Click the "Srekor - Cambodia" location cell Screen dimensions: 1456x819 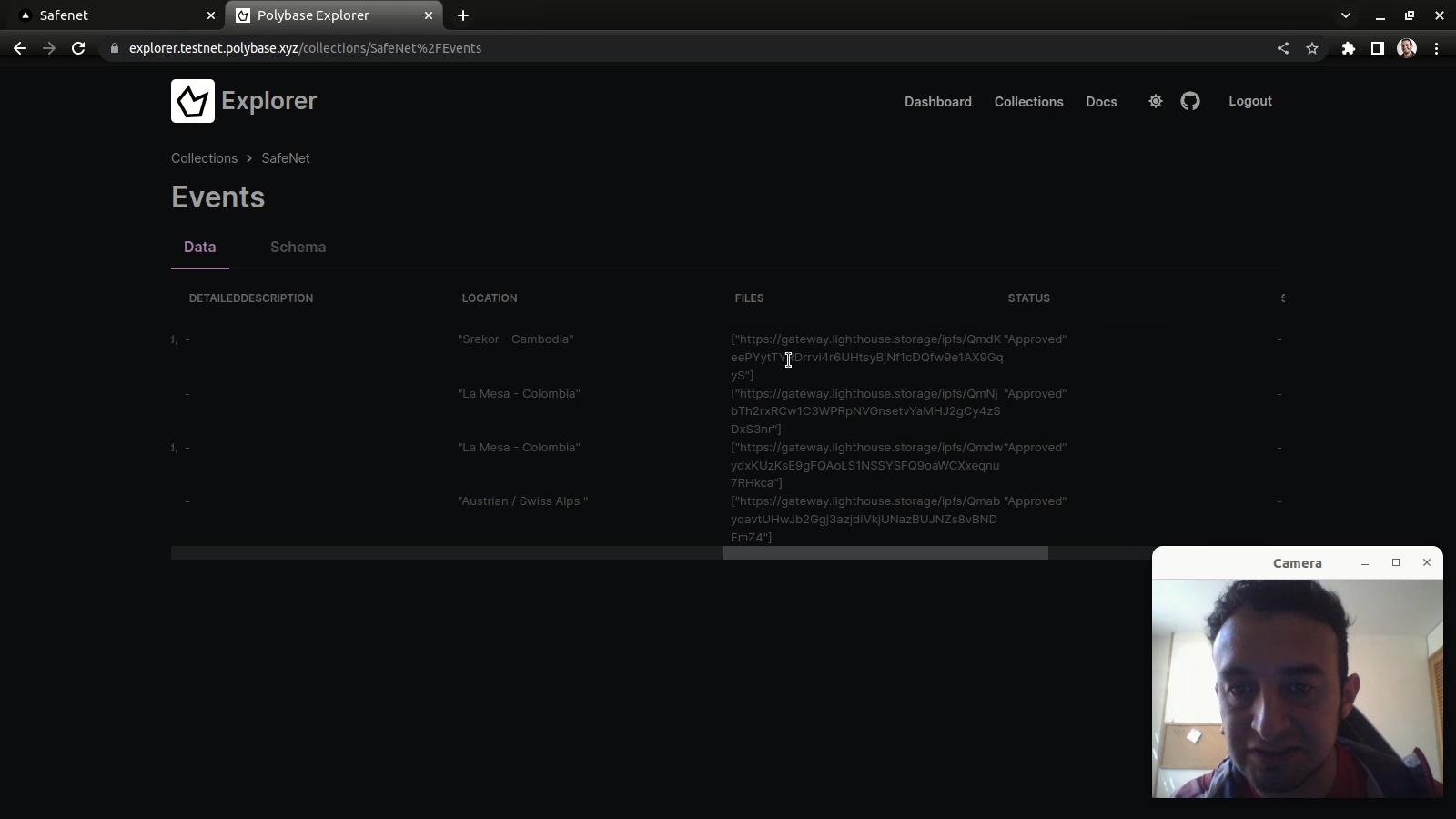(x=516, y=339)
